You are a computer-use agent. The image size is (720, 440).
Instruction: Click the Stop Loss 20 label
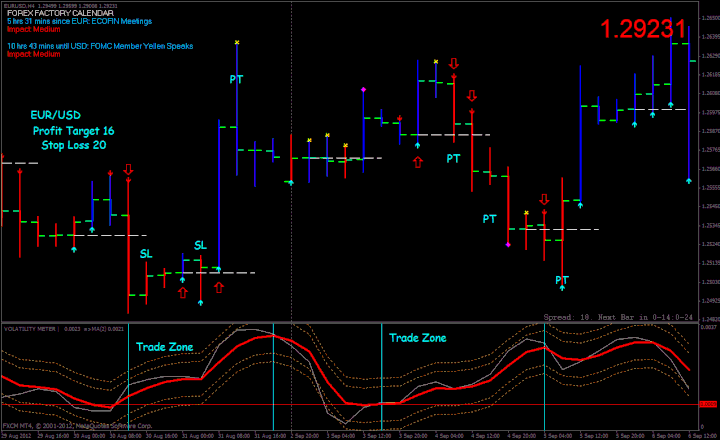[74, 145]
